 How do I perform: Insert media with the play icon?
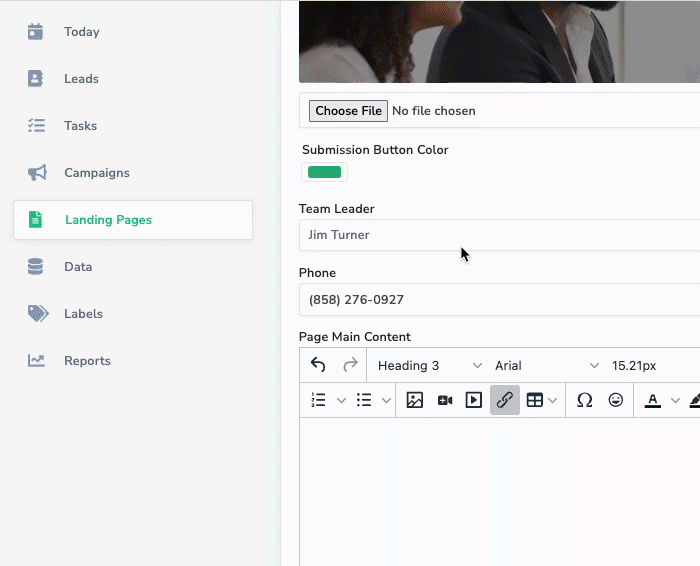474,400
